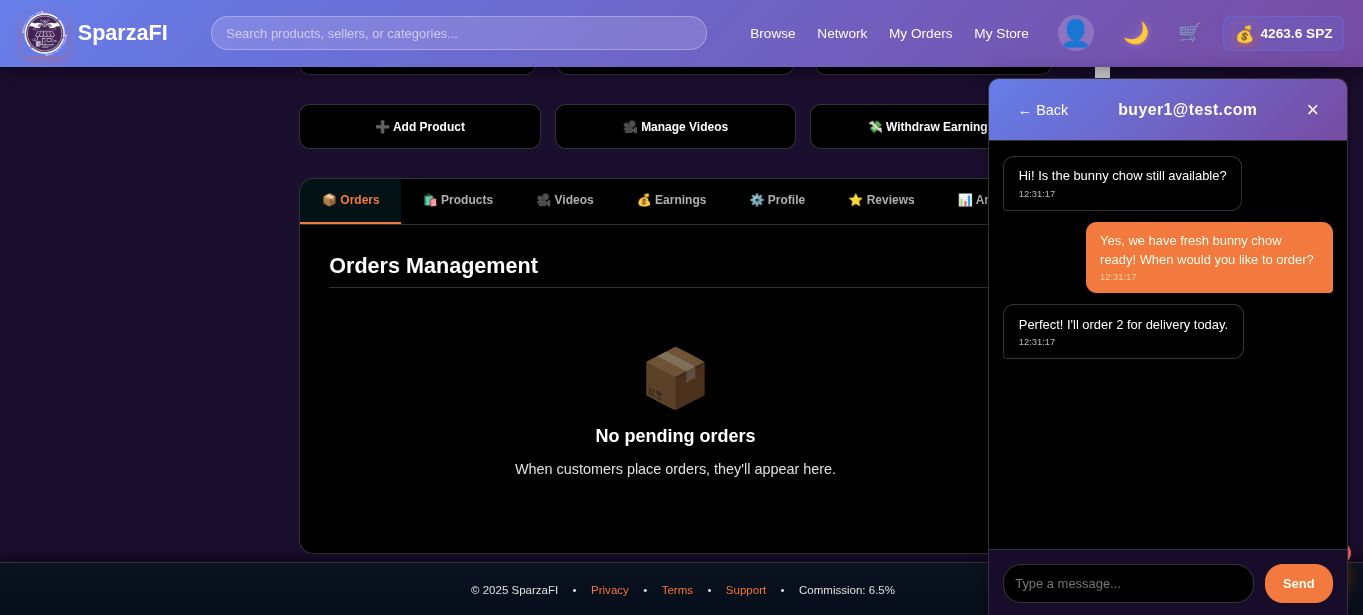
Task: Click the Add Product button
Action: (419, 126)
